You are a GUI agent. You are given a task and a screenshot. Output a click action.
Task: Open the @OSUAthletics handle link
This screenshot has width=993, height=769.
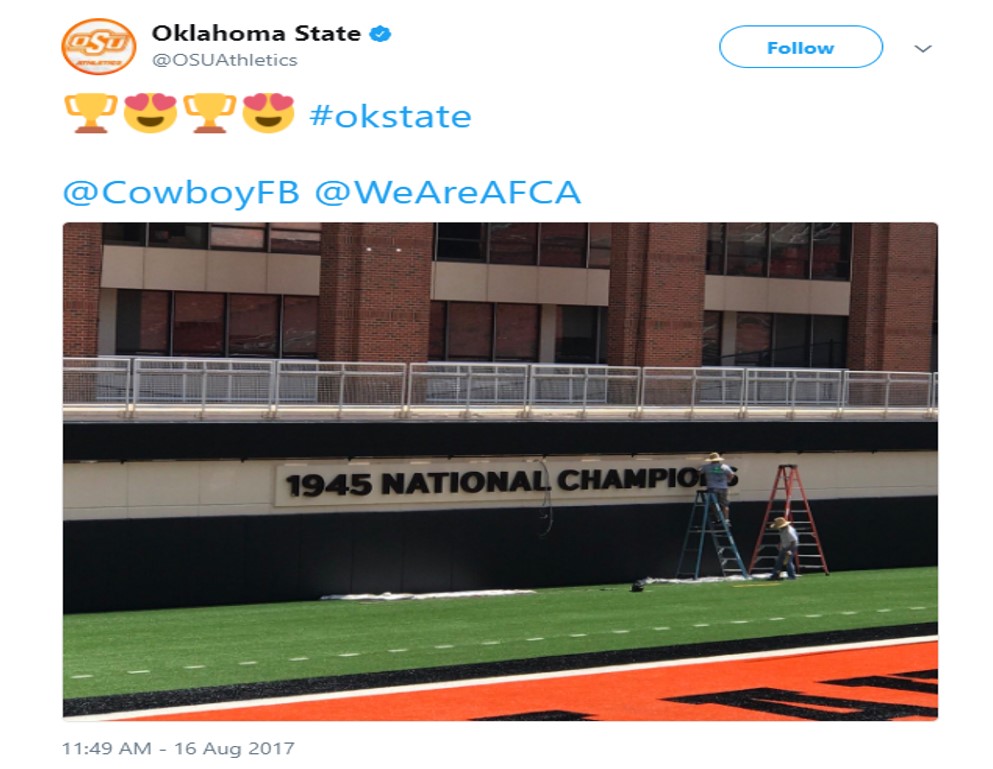coord(224,60)
